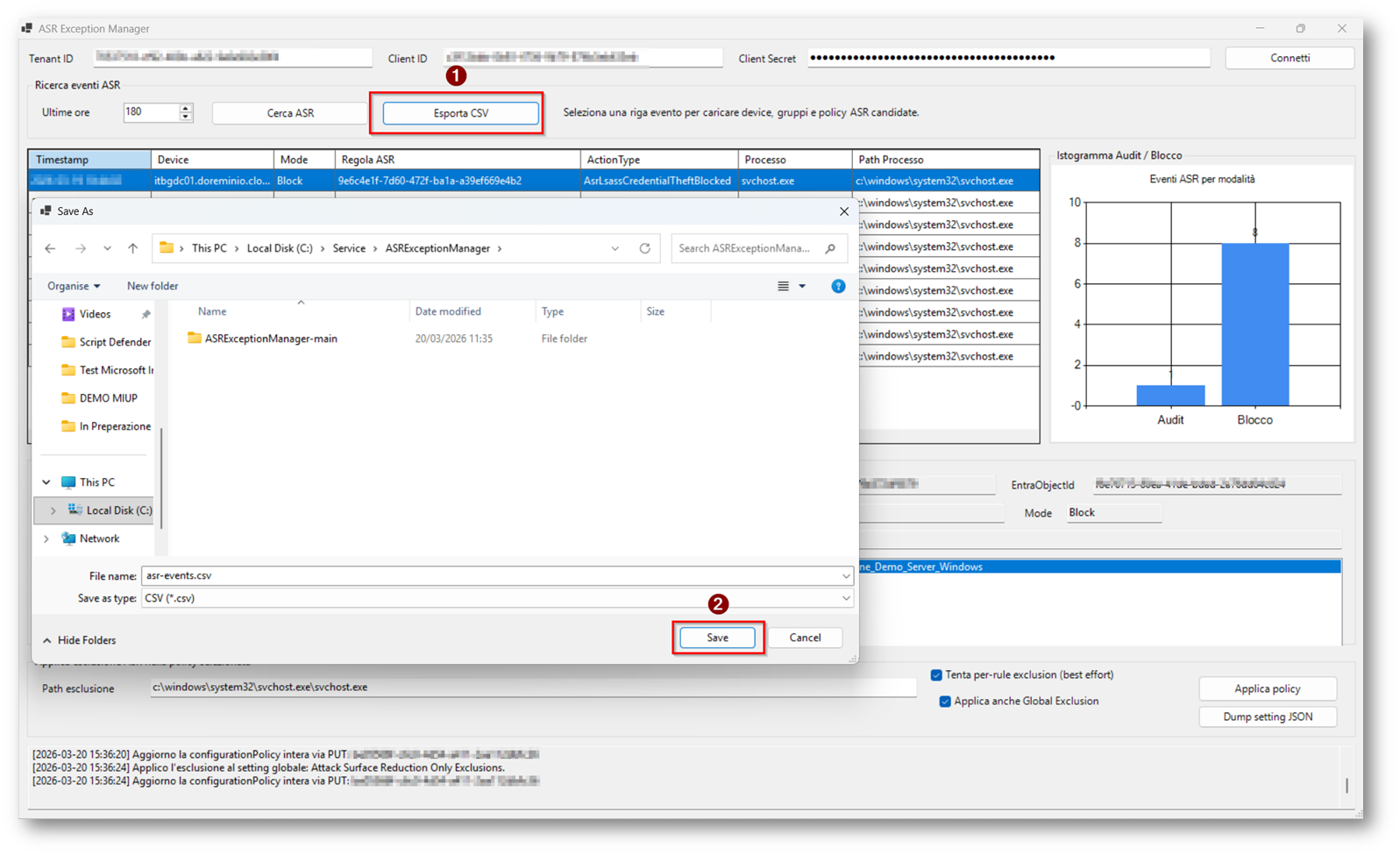The image size is (1400, 856).
Task: Toggle Tenta per-rule exclusion checkbox
Action: click(936, 675)
